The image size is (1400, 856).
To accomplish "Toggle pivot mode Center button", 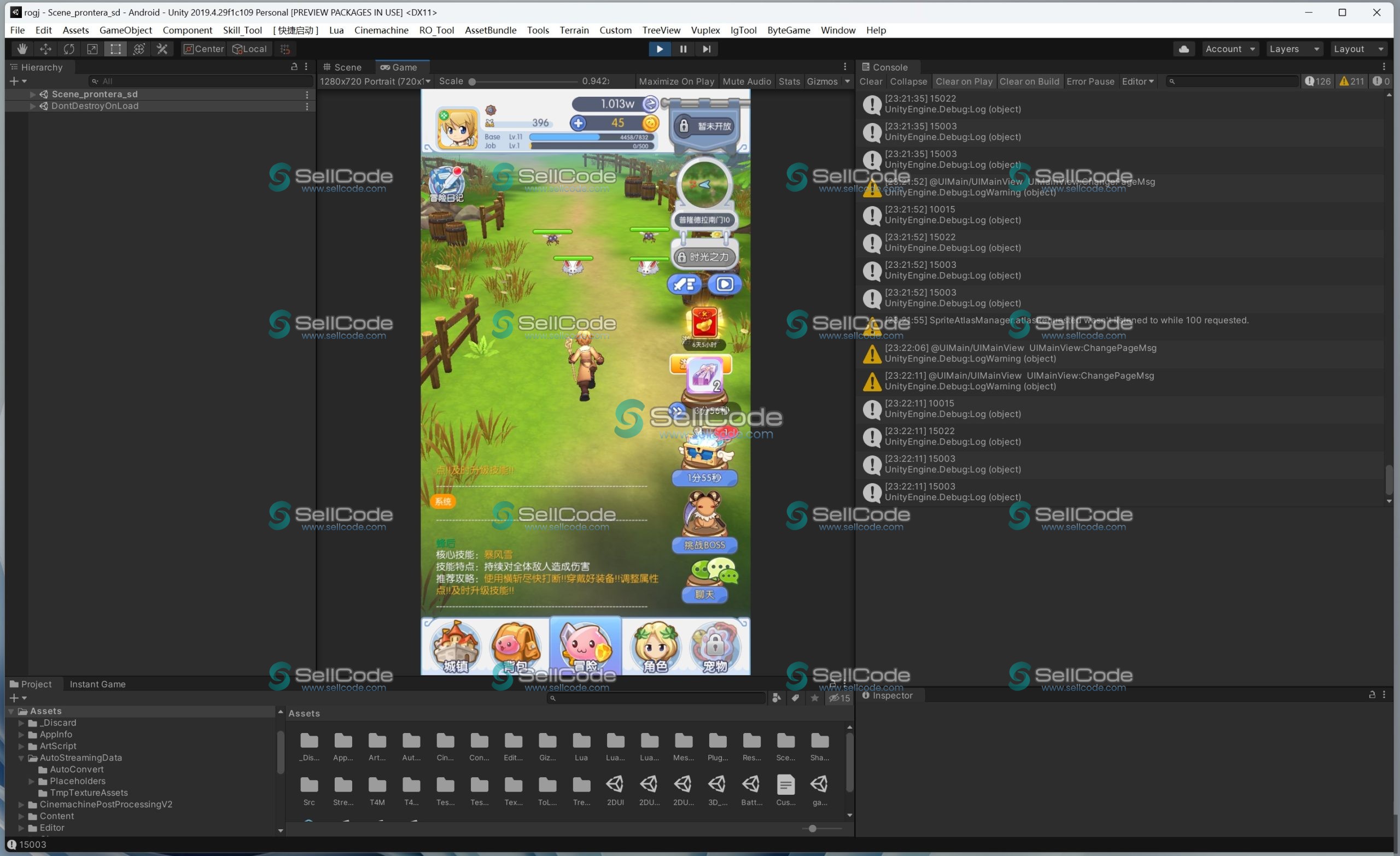I will pyautogui.click(x=203, y=49).
